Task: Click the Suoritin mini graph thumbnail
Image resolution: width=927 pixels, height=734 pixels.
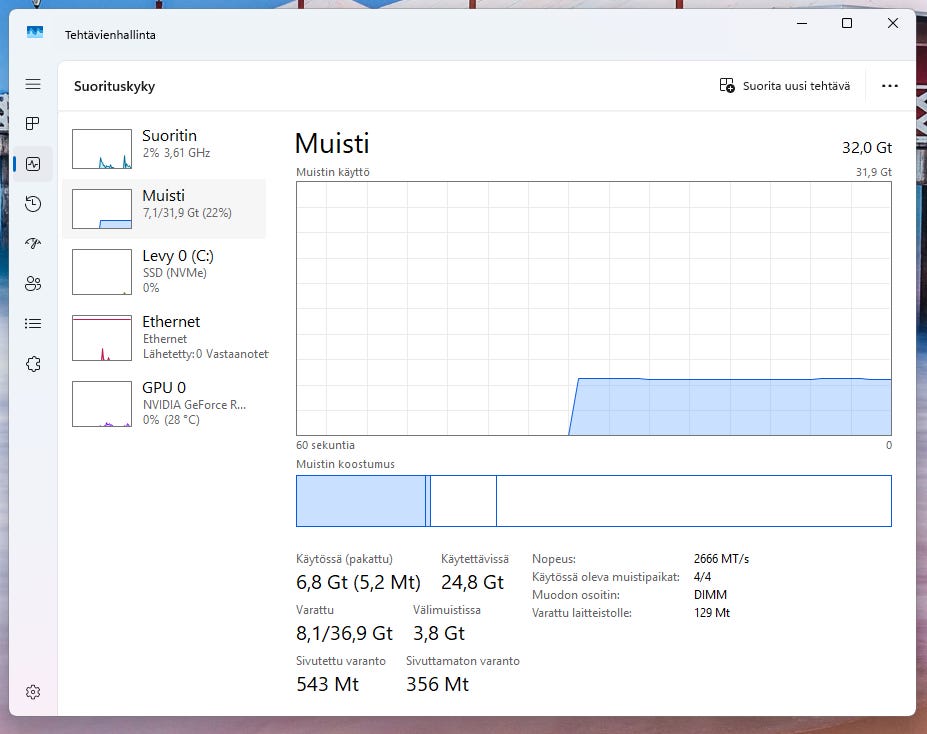Action: pyautogui.click(x=102, y=149)
